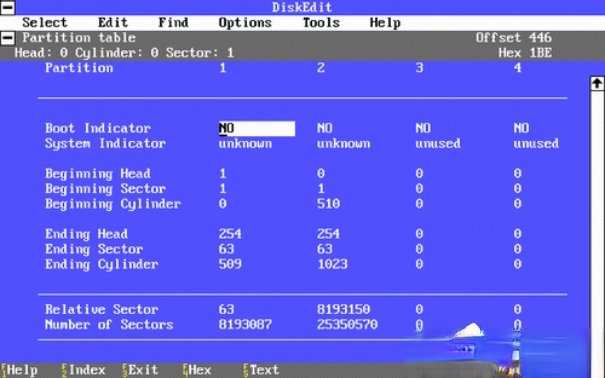Click the F1 Help function key button
The width and height of the screenshot is (605, 378).
coord(19,370)
